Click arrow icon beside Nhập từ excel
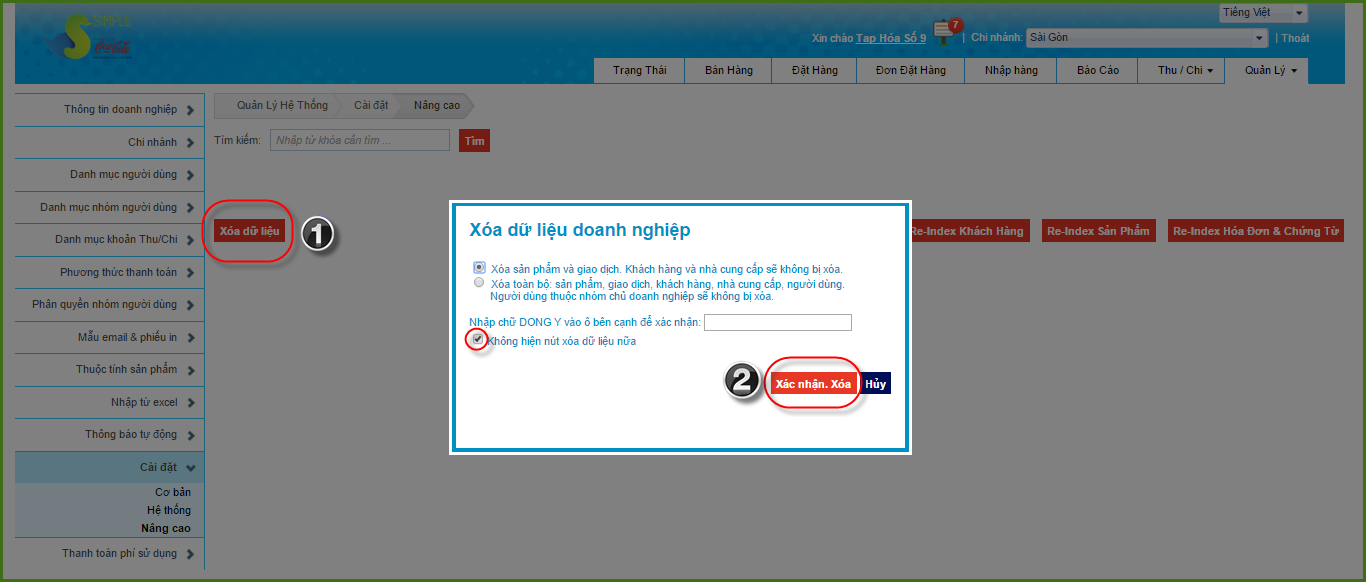Image resolution: width=1366 pixels, height=582 pixels. (190, 403)
